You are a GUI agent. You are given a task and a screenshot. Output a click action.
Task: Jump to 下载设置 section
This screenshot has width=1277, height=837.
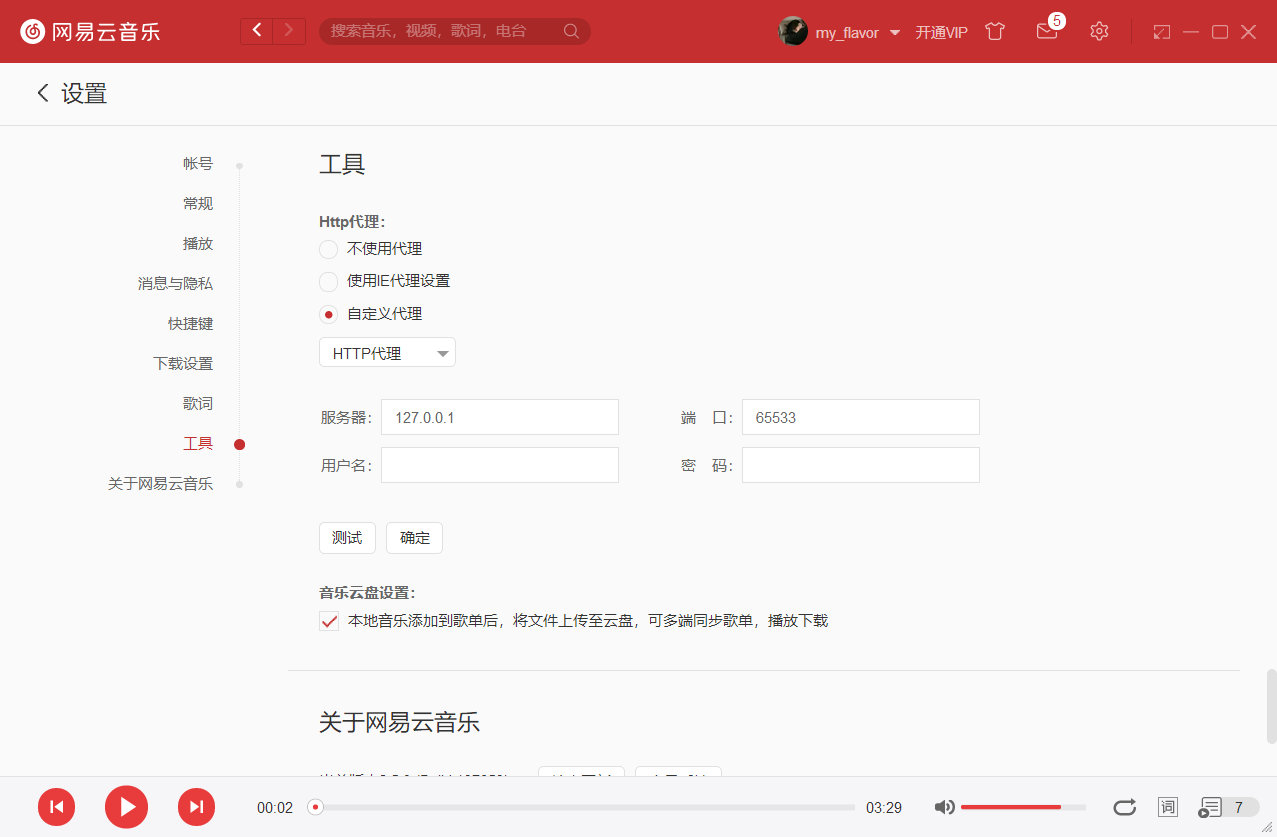(x=183, y=364)
